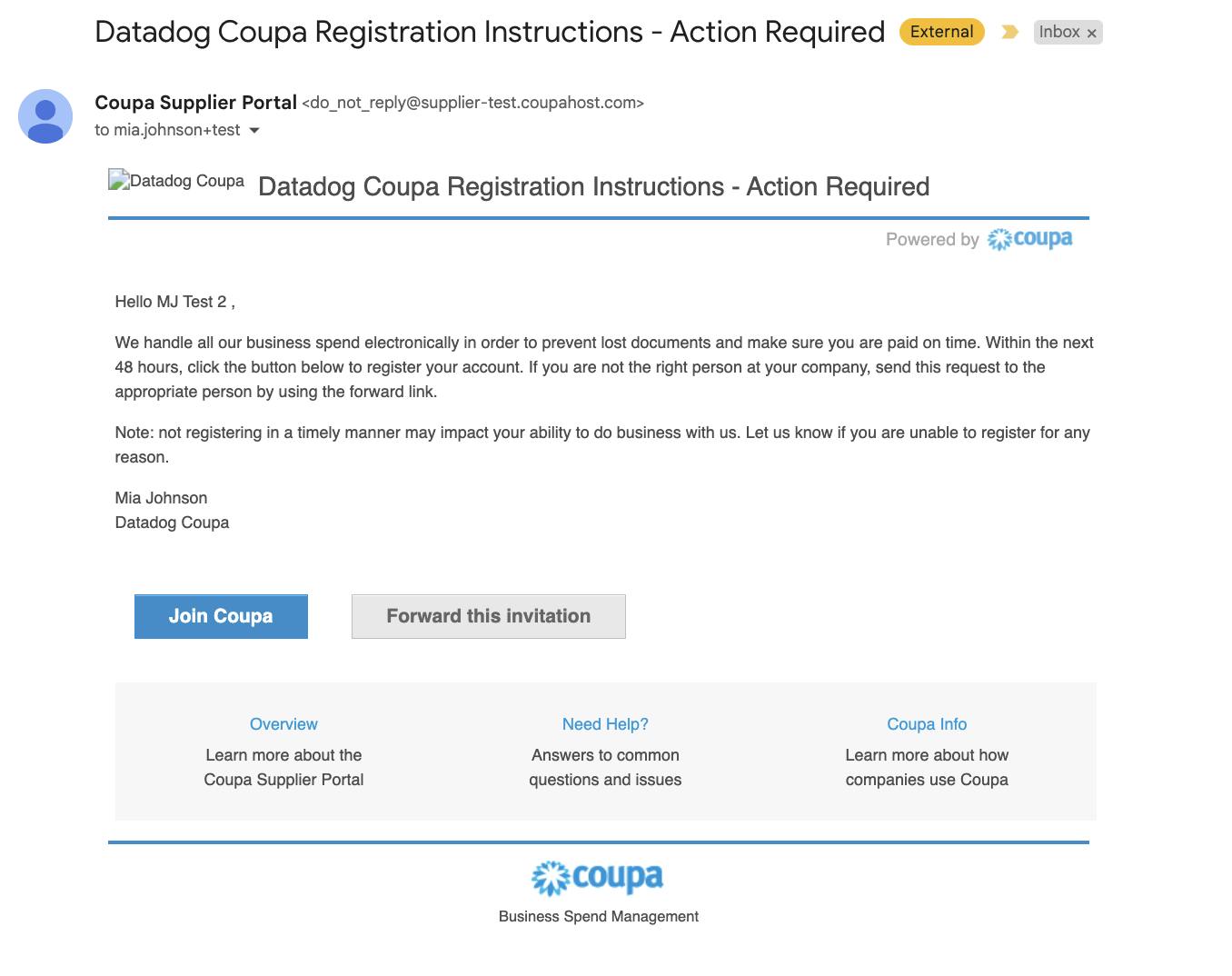Click the Coupa logo next to Powered by
The image size is (1232, 976).
[x=1030, y=239]
